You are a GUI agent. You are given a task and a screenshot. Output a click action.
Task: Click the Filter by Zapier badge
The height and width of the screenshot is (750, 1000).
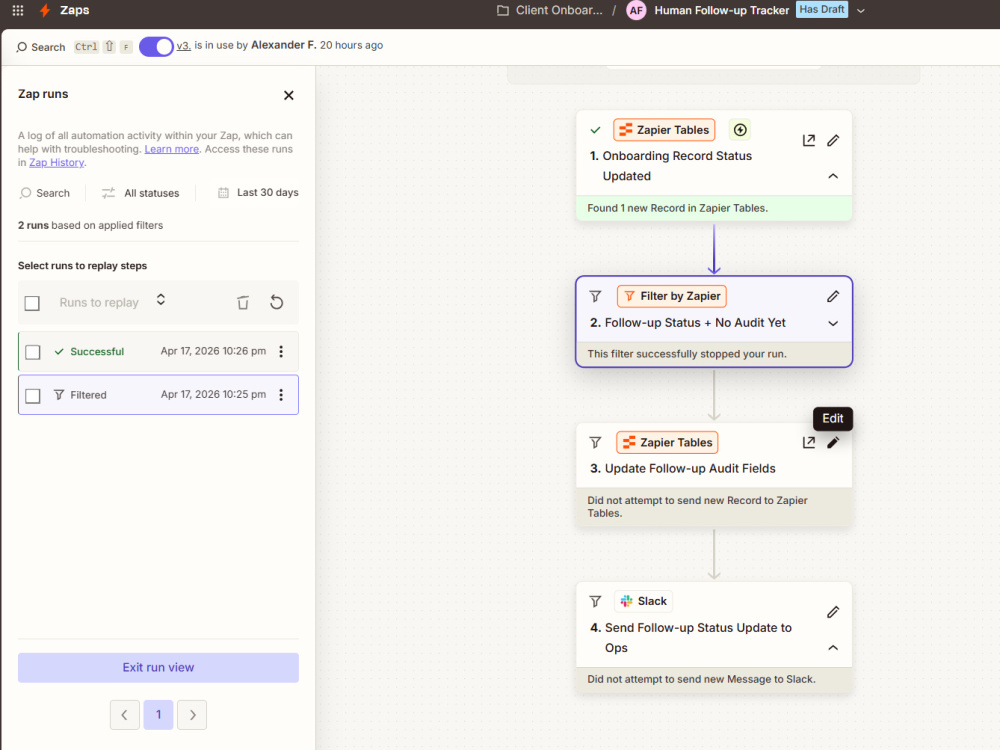pyautogui.click(x=672, y=297)
